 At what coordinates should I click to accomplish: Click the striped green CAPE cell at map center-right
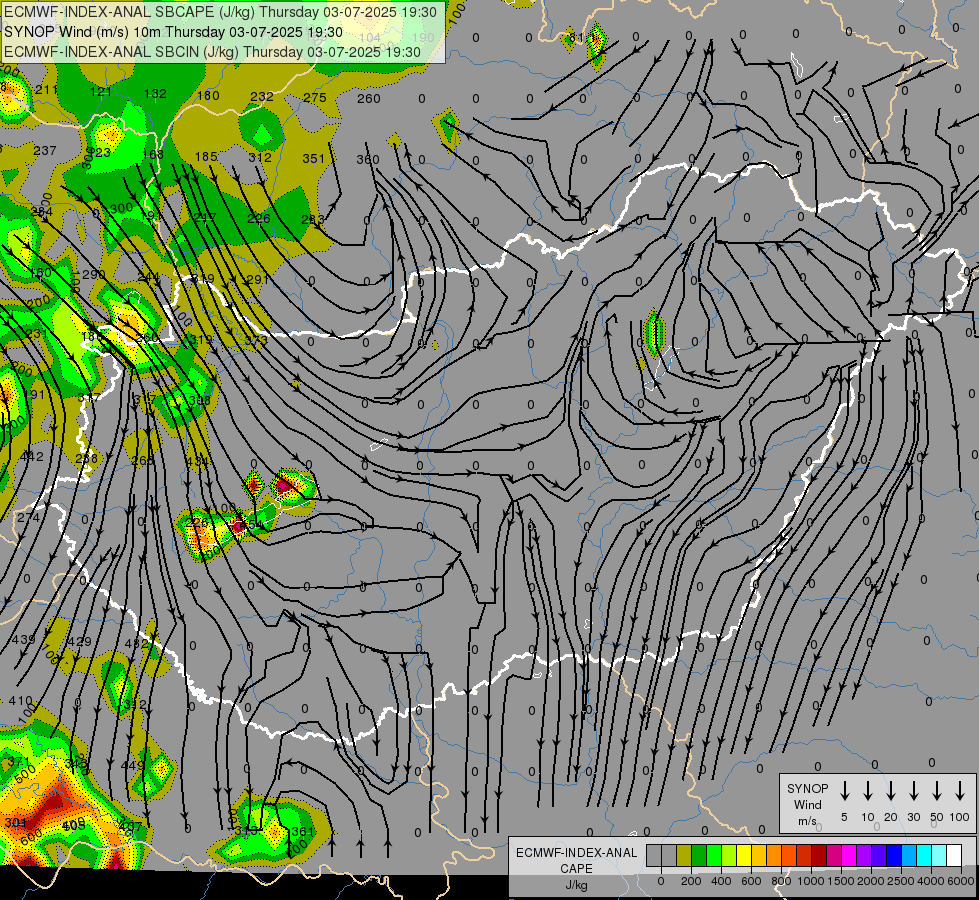[x=654, y=333]
